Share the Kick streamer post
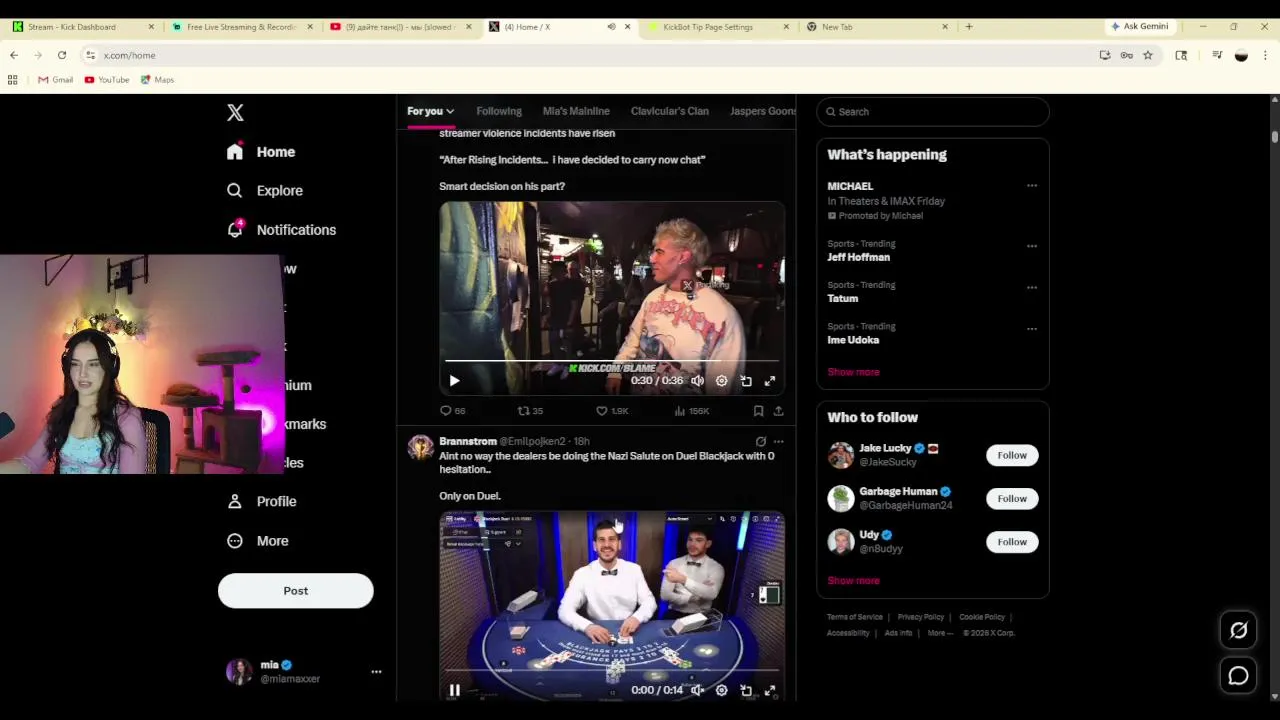The width and height of the screenshot is (1280, 720). pyautogui.click(x=778, y=411)
